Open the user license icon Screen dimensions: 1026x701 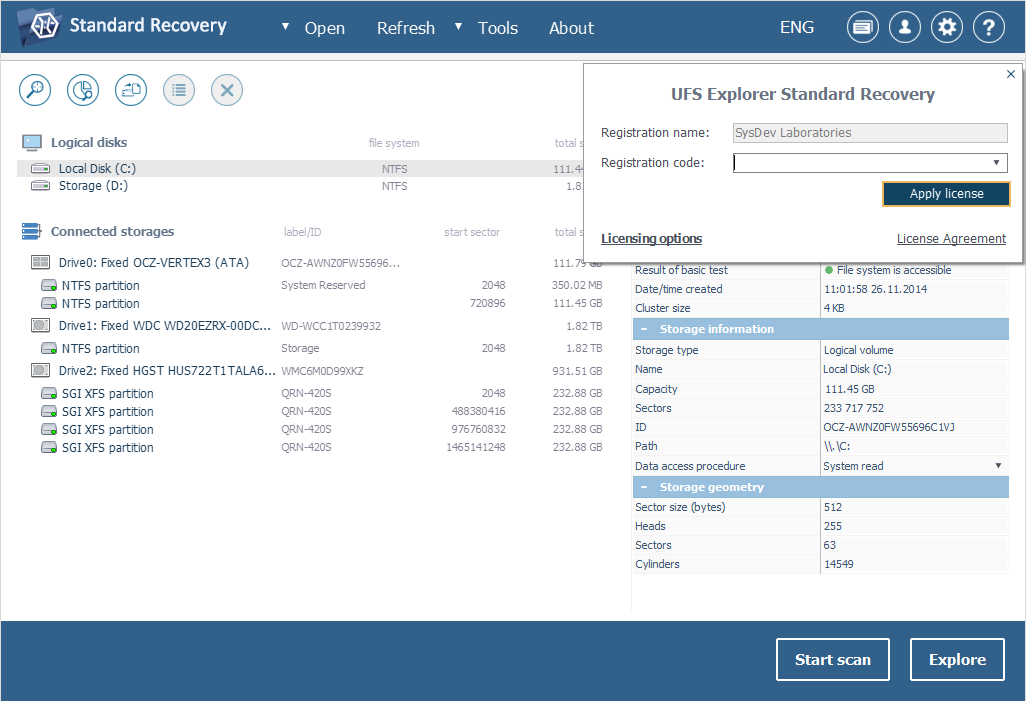pos(905,27)
